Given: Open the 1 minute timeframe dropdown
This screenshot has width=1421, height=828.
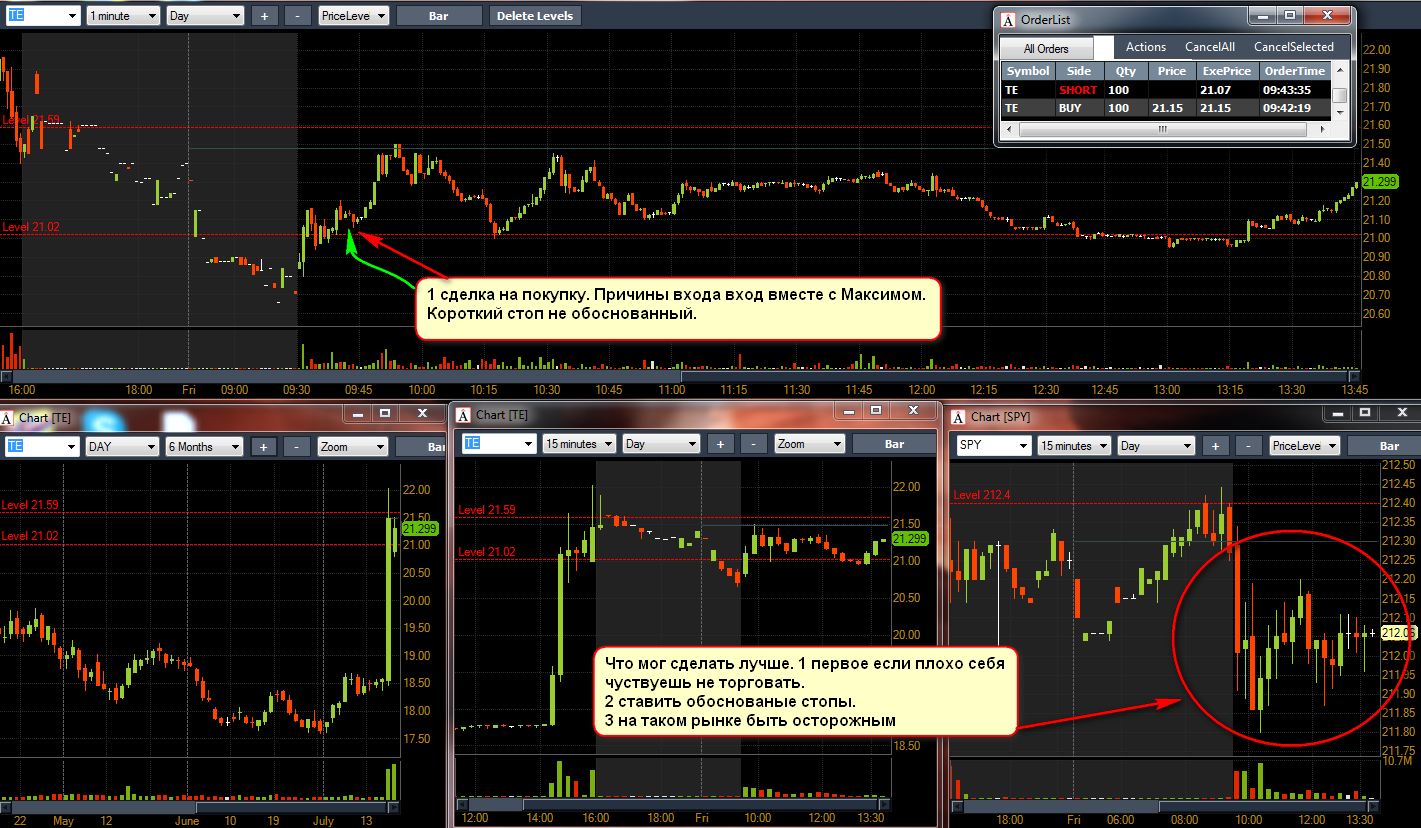Looking at the screenshot, I should click(122, 16).
